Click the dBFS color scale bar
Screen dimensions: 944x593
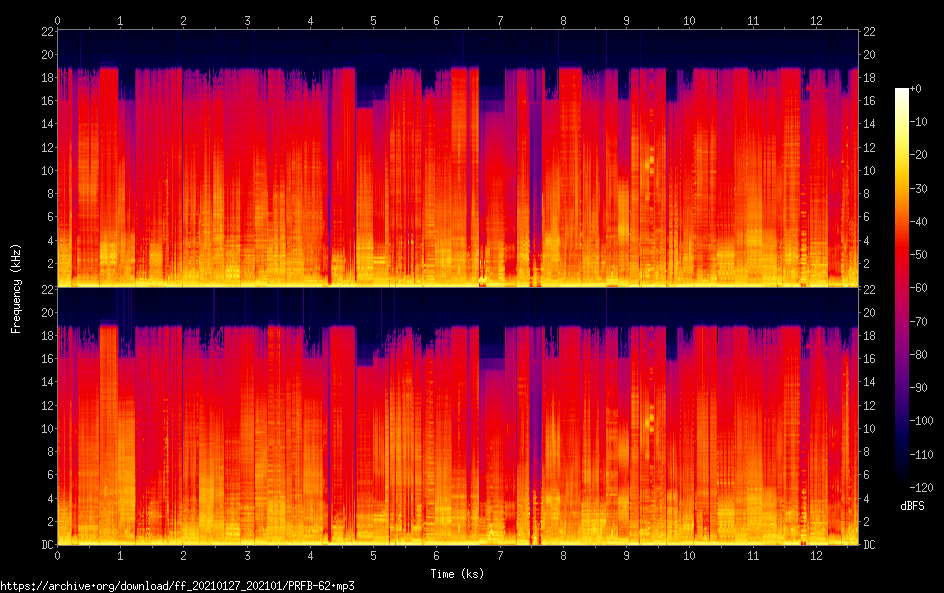(x=901, y=288)
